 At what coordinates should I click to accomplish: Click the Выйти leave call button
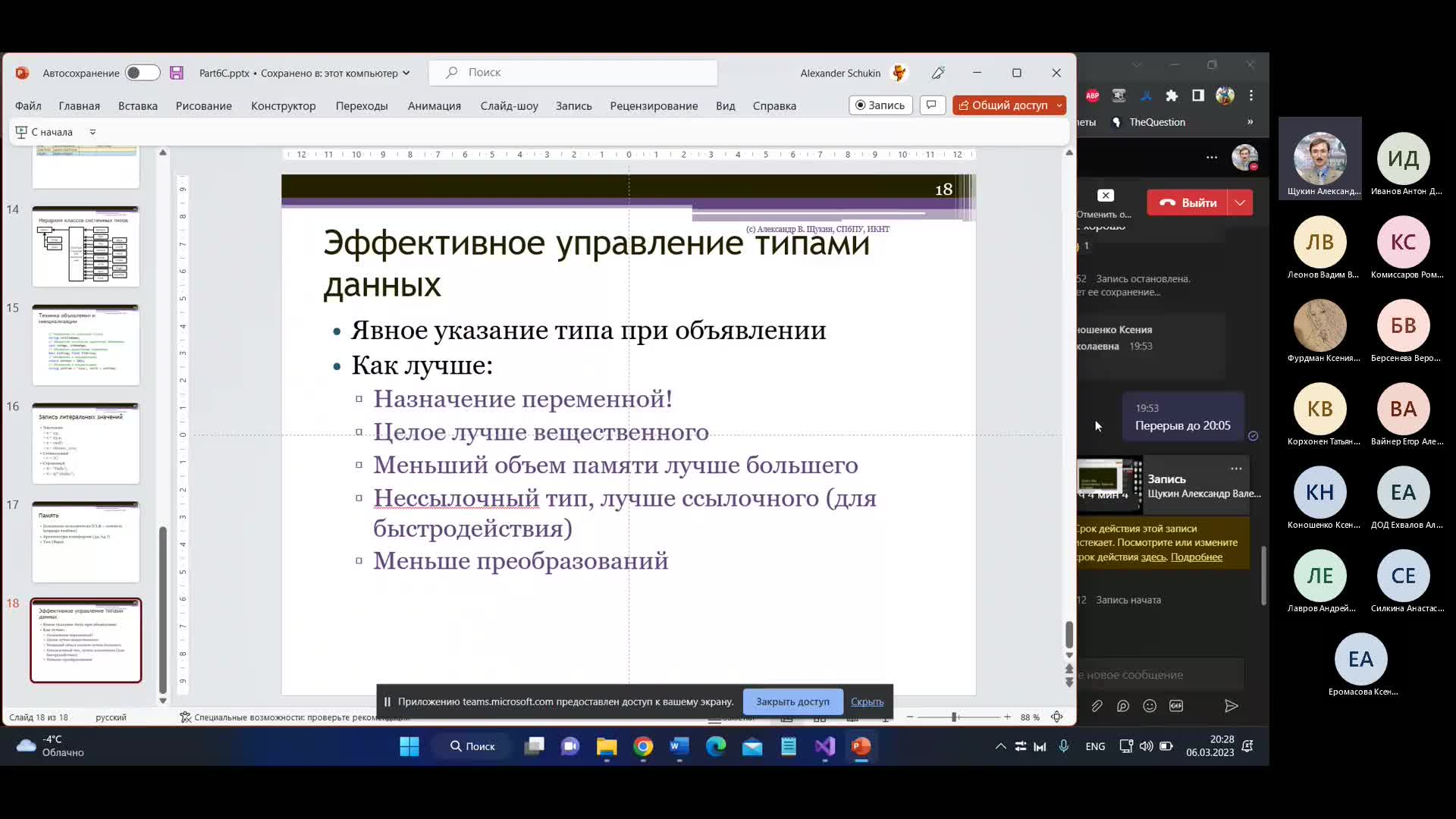tap(1188, 202)
